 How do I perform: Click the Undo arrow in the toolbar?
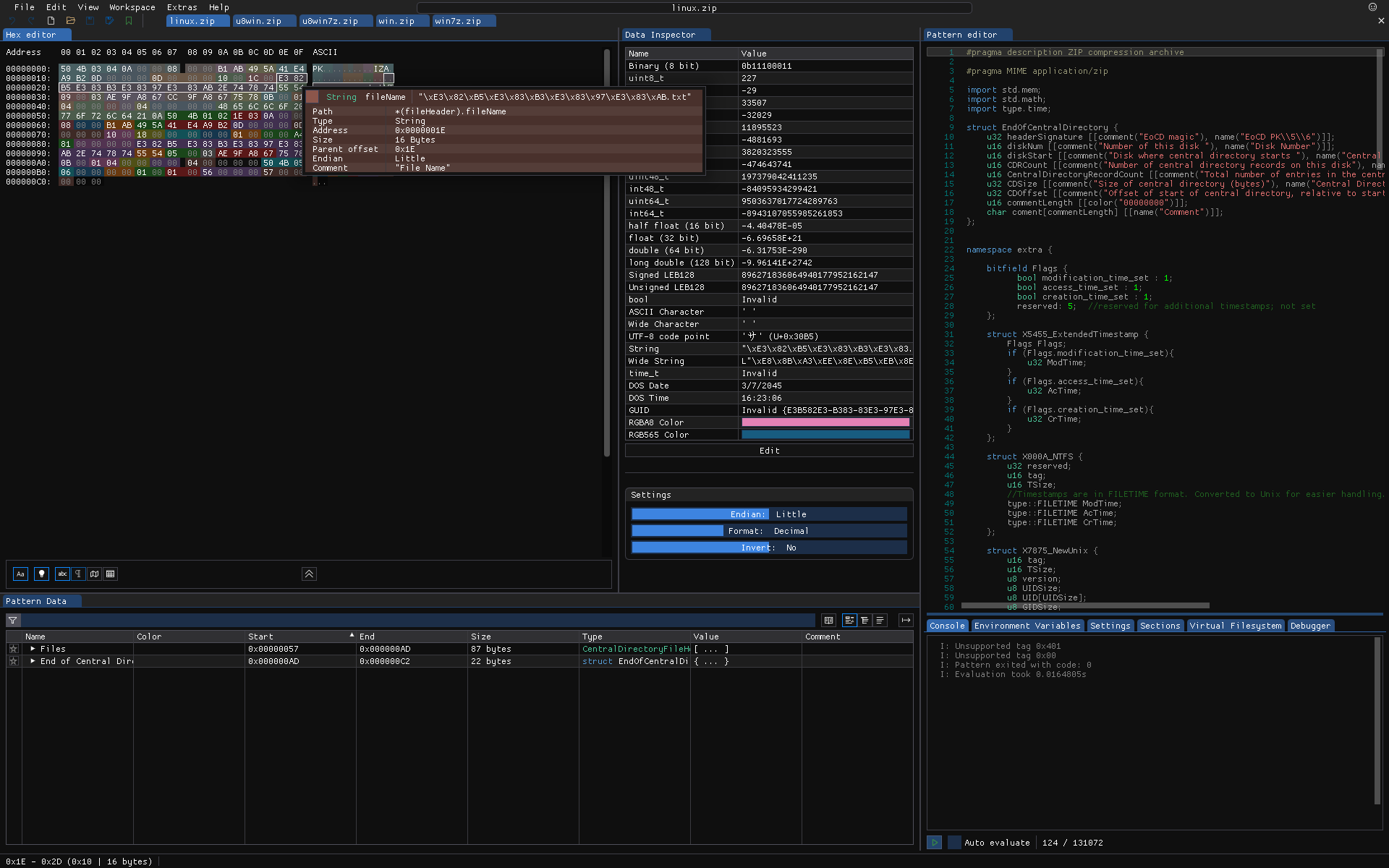(x=12, y=21)
